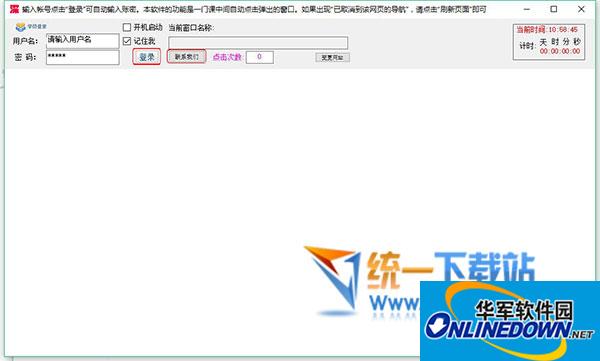Close the window
The width and height of the screenshot is (600, 361).
581,9
